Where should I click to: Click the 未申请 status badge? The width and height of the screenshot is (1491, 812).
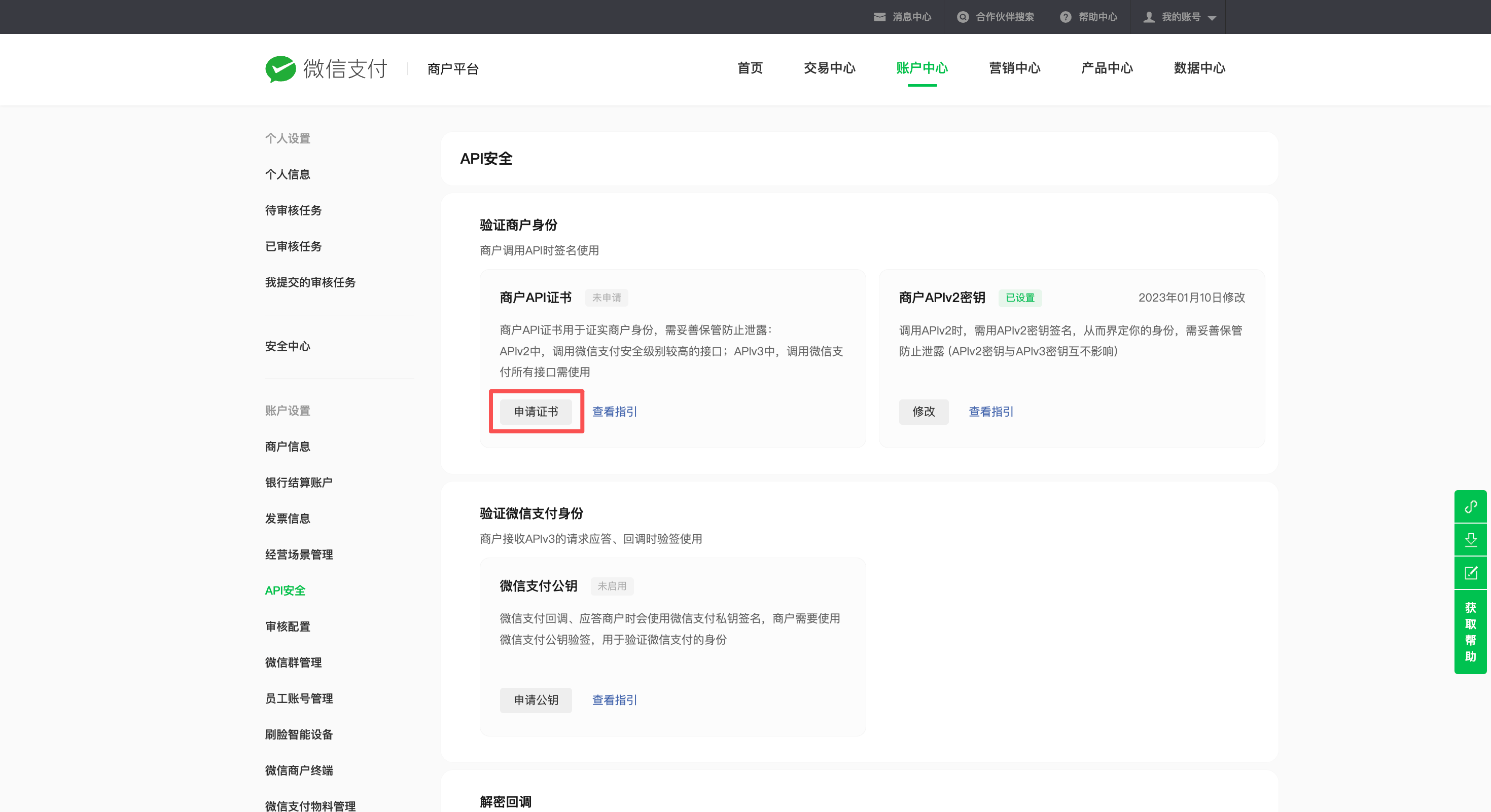pyautogui.click(x=607, y=297)
